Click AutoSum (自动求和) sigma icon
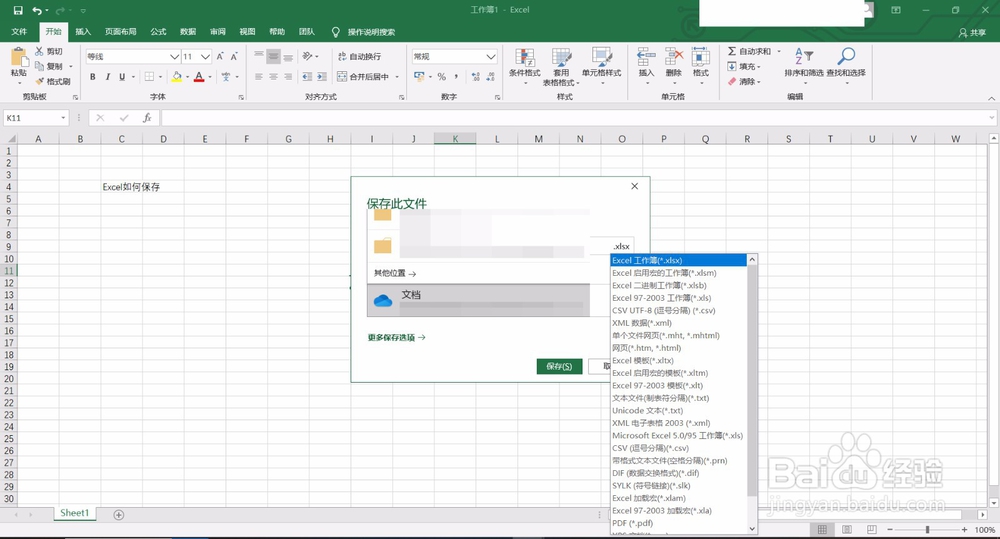Screen dimensions: 1000x539 (732, 51)
